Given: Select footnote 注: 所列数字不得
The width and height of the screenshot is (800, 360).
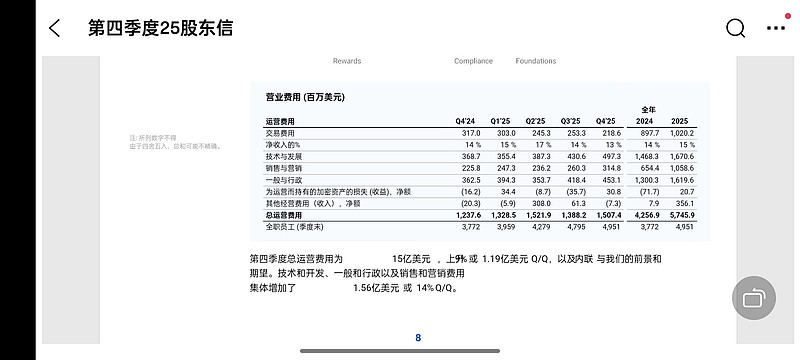Looking at the screenshot, I should (153, 138).
